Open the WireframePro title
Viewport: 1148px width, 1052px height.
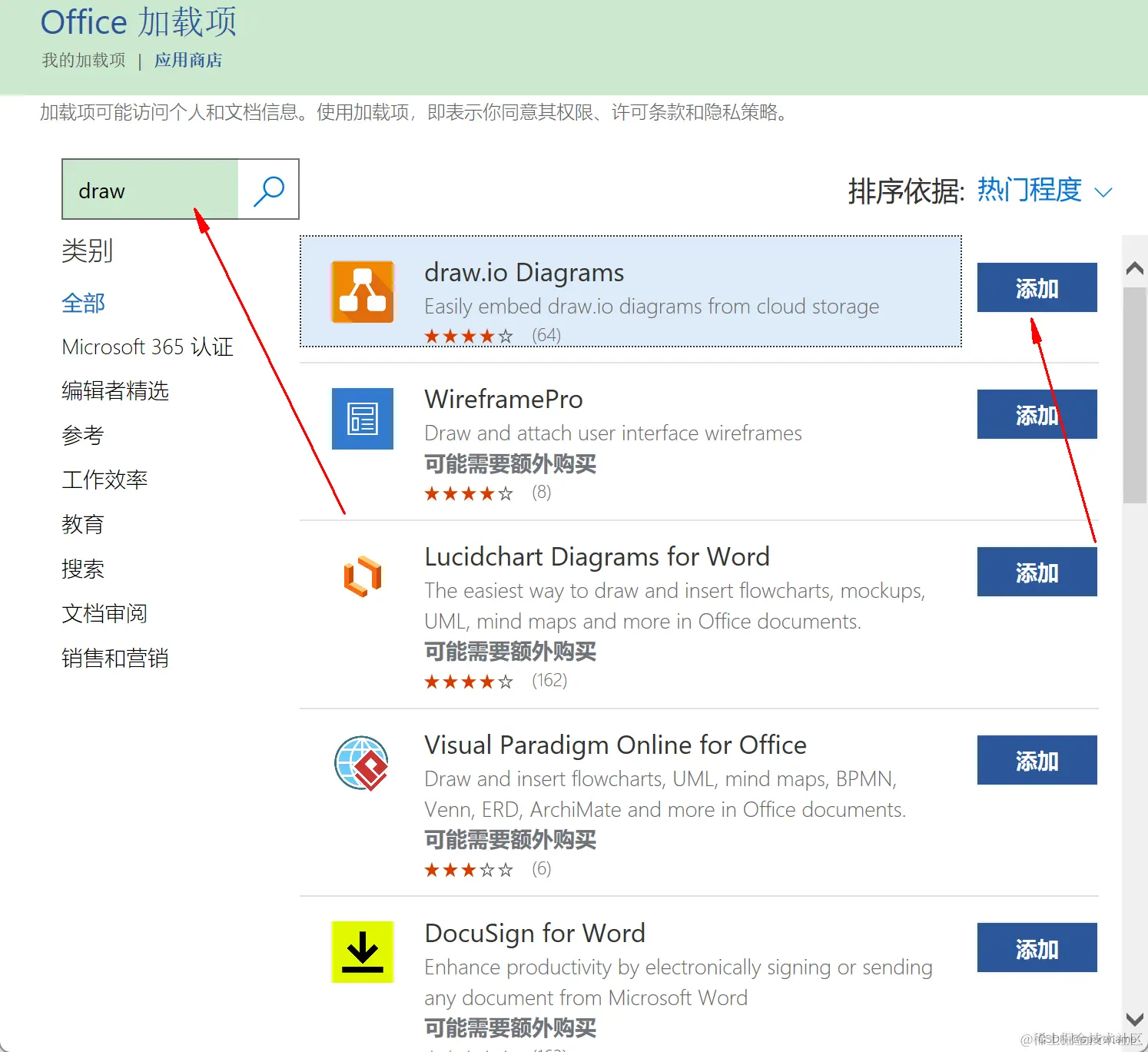pyautogui.click(x=503, y=400)
